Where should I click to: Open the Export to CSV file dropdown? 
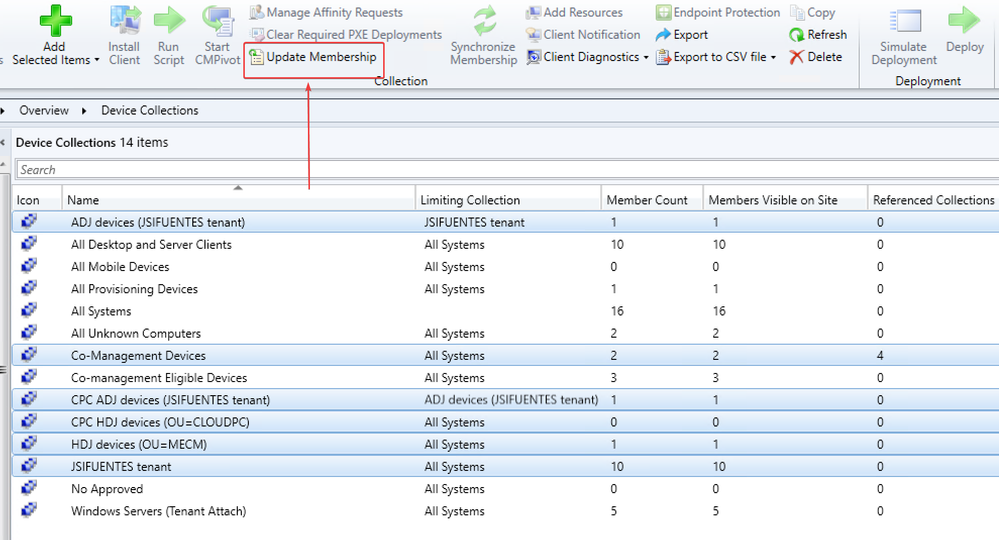click(x=773, y=57)
